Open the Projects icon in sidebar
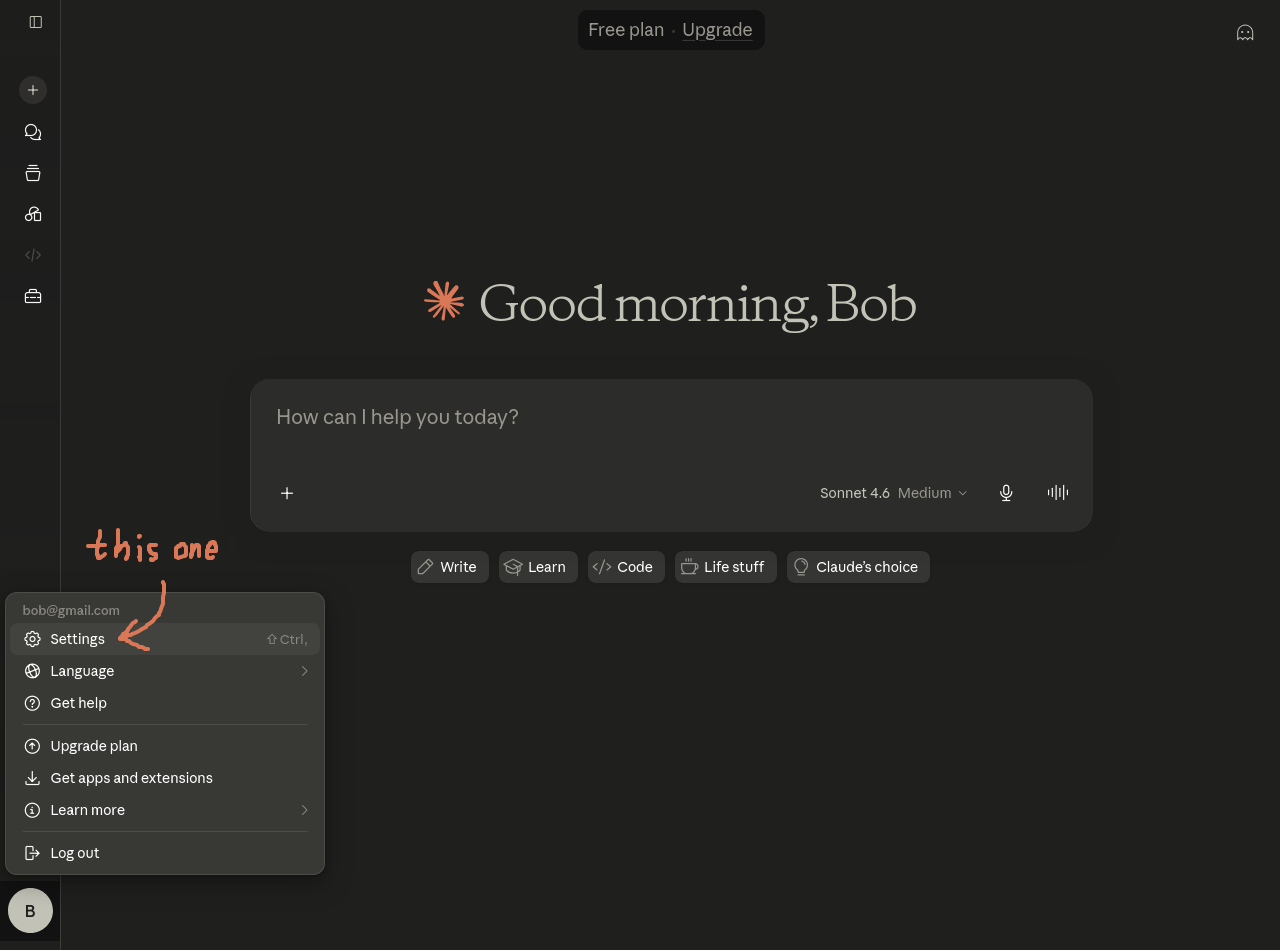 tap(33, 173)
